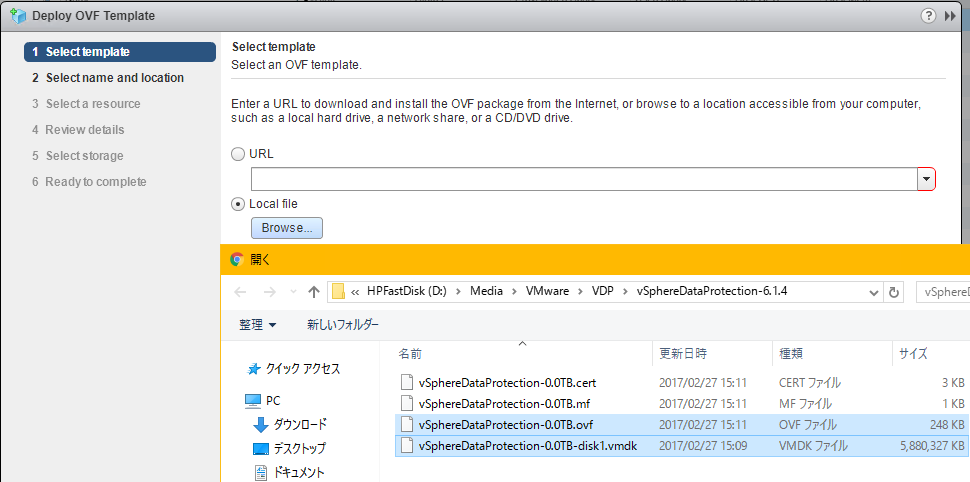
Task: Click the Deploy OVF Template cube icon
Action: coord(18,15)
